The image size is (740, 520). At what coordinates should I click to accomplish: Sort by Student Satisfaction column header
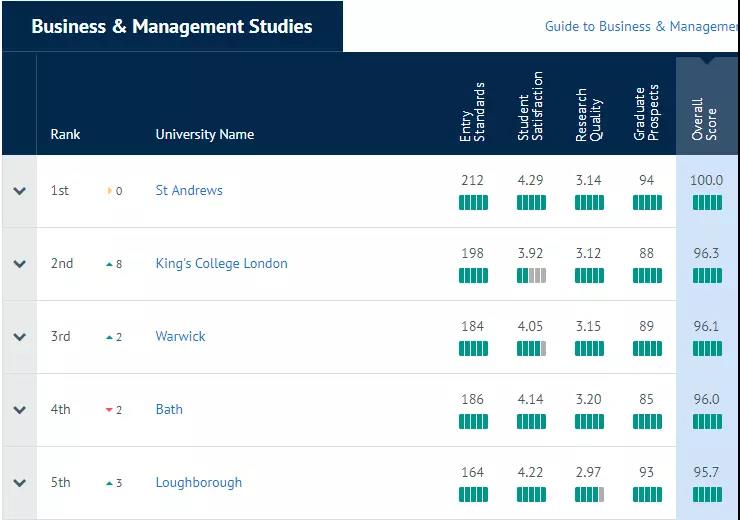530,106
